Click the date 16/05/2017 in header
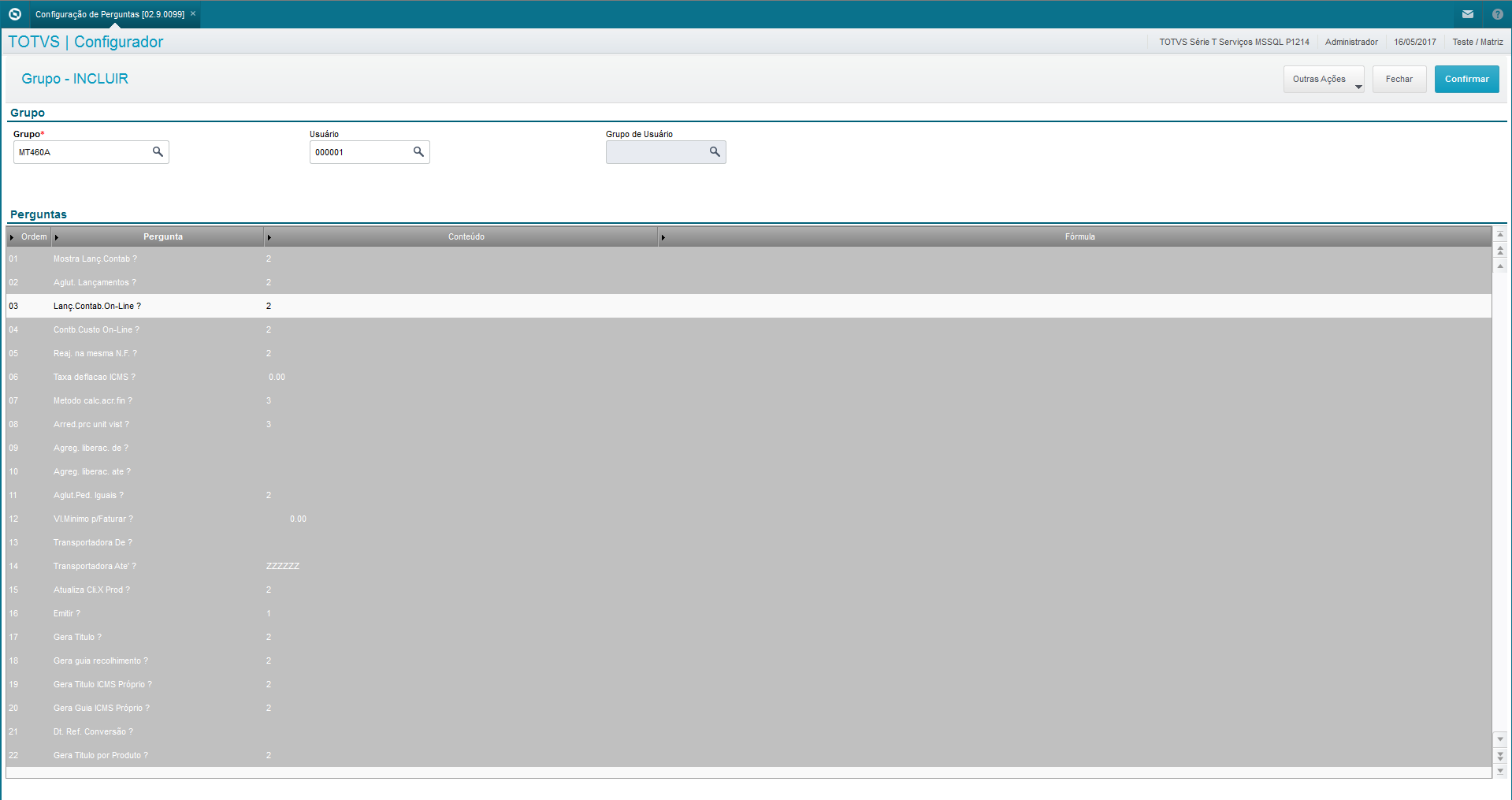The width and height of the screenshot is (1512, 800). [x=1415, y=42]
